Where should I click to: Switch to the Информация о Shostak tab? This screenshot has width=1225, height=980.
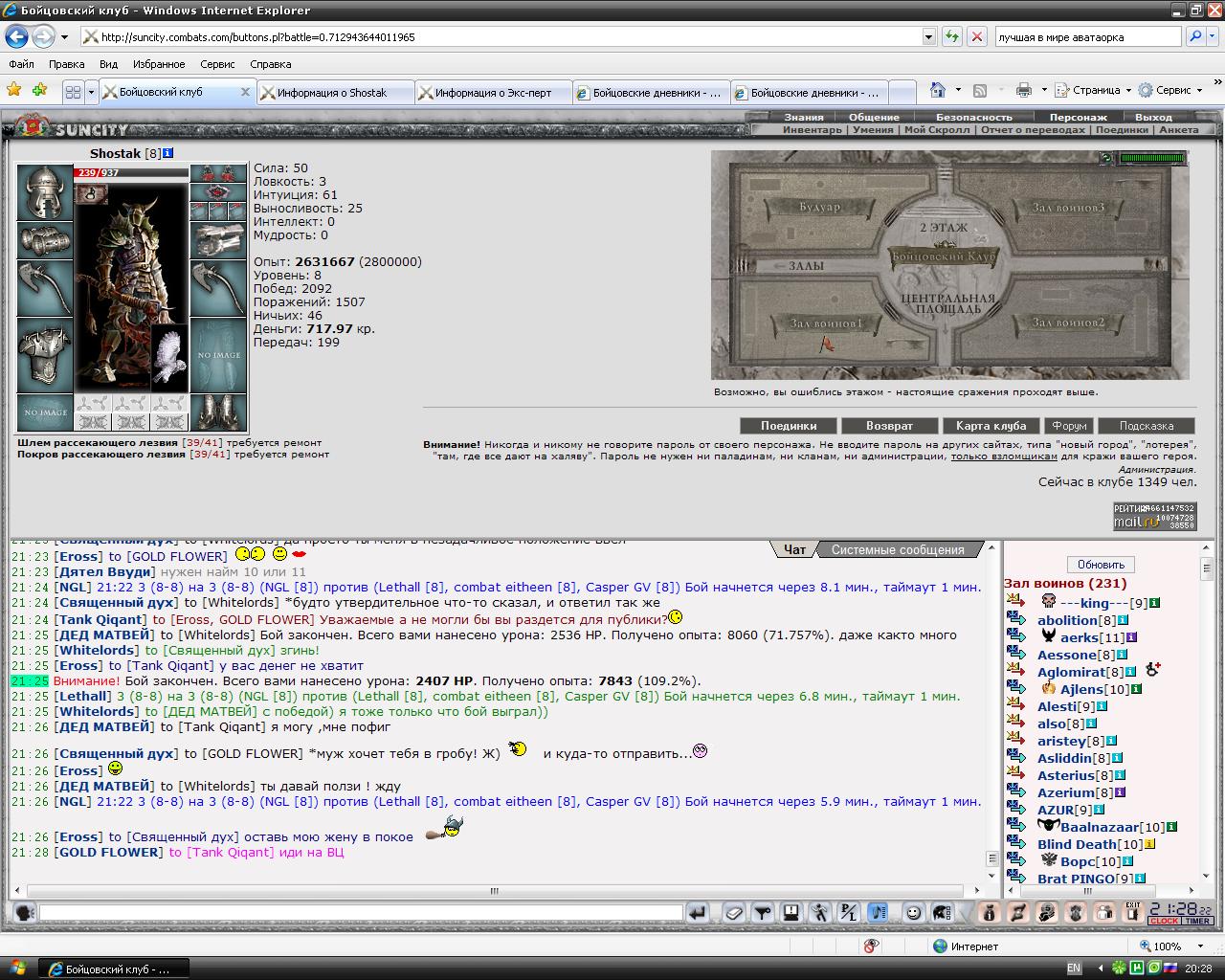tap(336, 93)
